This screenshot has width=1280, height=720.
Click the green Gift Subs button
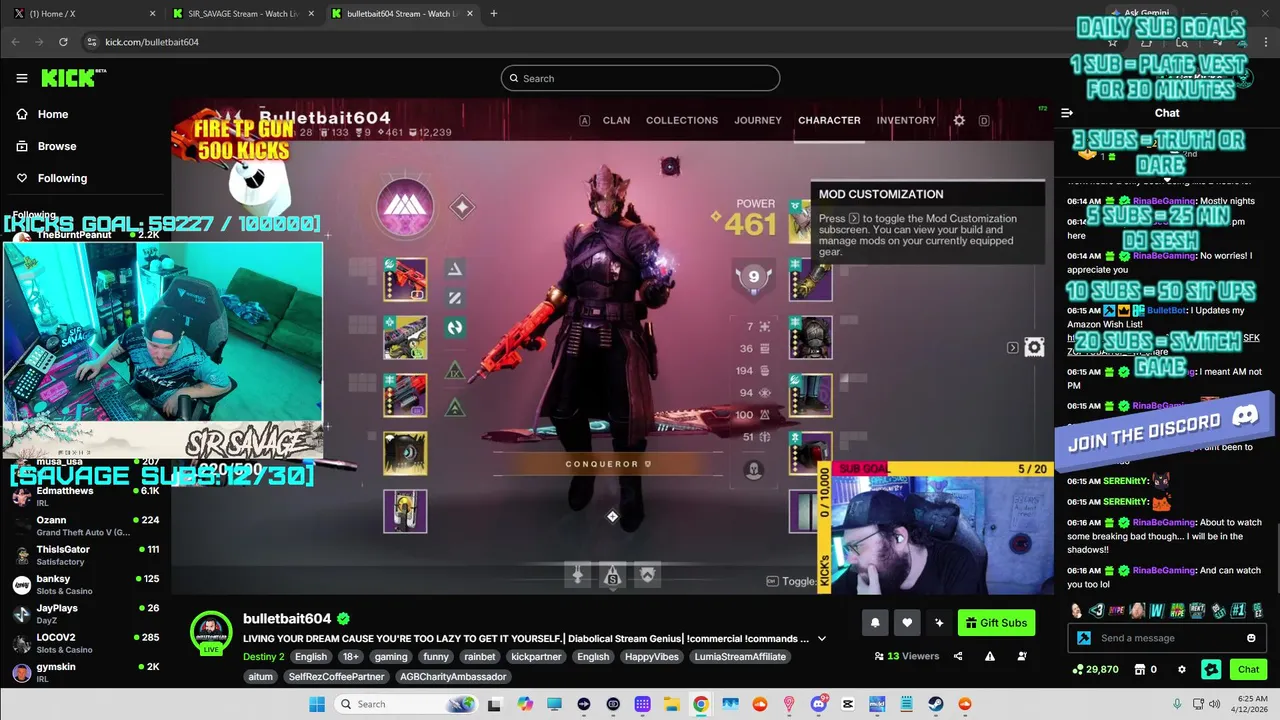click(x=996, y=623)
